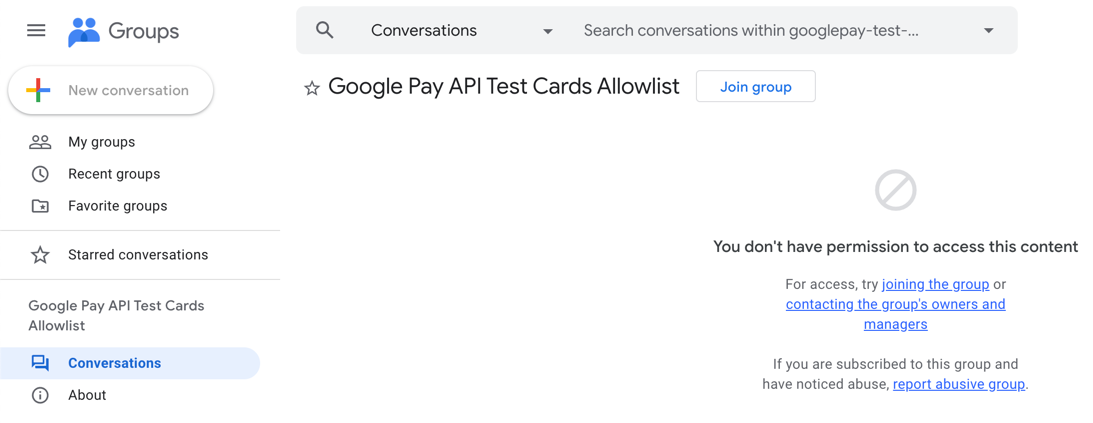Click the search magnifier icon
This screenshot has width=1093, height=423.
(x=325, y=30)
